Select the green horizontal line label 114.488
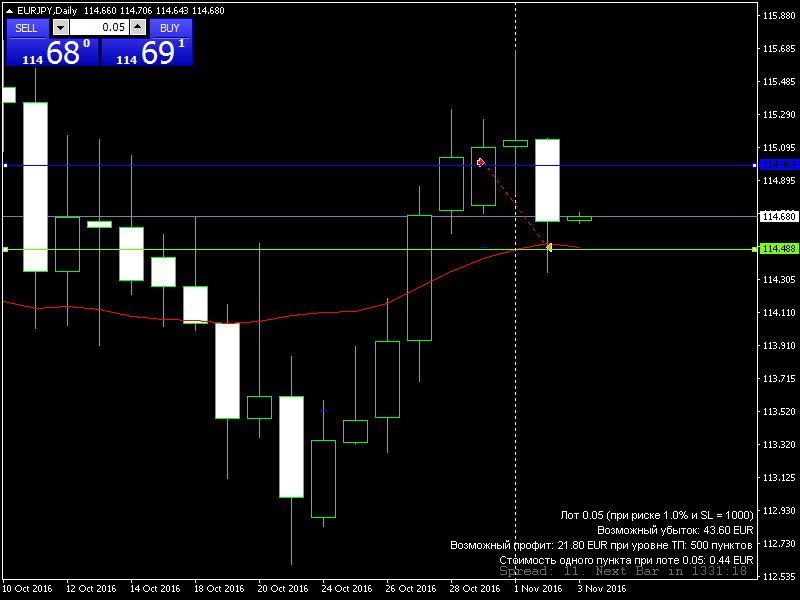This screenshot has height=600, width=800. tap(779, 248)
